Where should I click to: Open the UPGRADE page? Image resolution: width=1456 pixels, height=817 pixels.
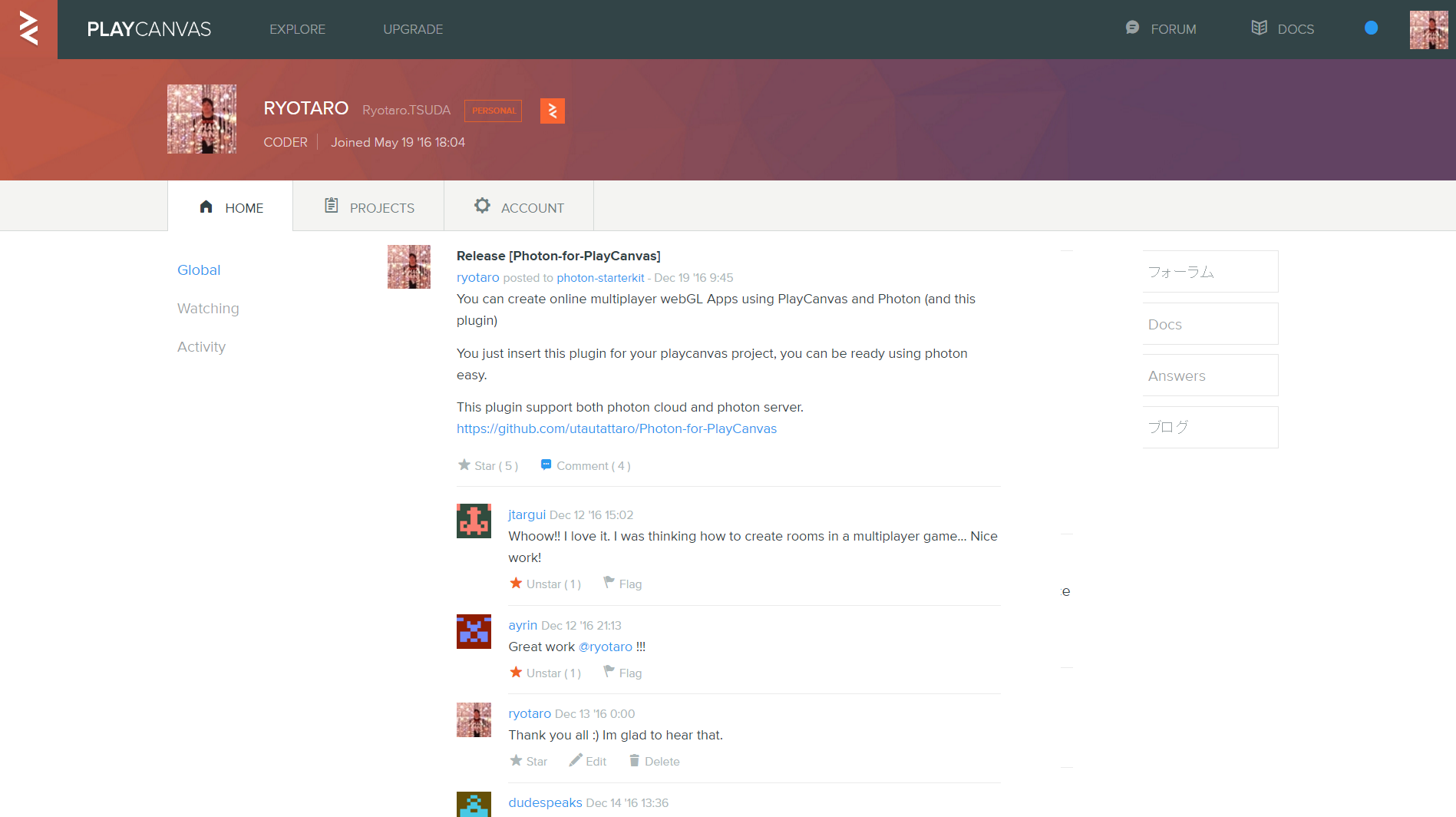point(413,29)
